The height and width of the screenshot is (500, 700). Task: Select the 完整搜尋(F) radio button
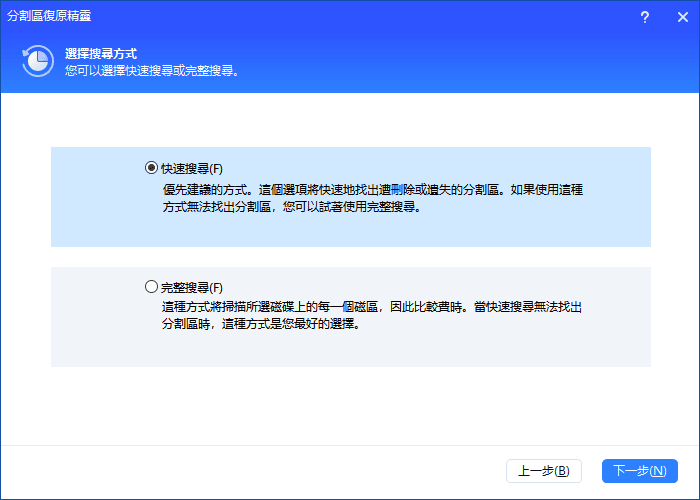[x=151, y=287]
